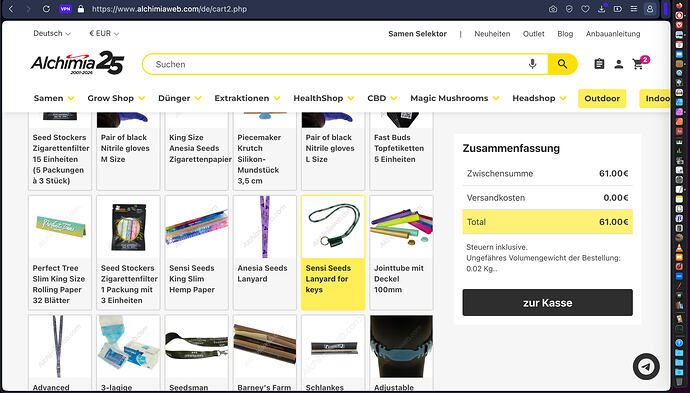Proceed with the zur Kasse button

point(547,302)
